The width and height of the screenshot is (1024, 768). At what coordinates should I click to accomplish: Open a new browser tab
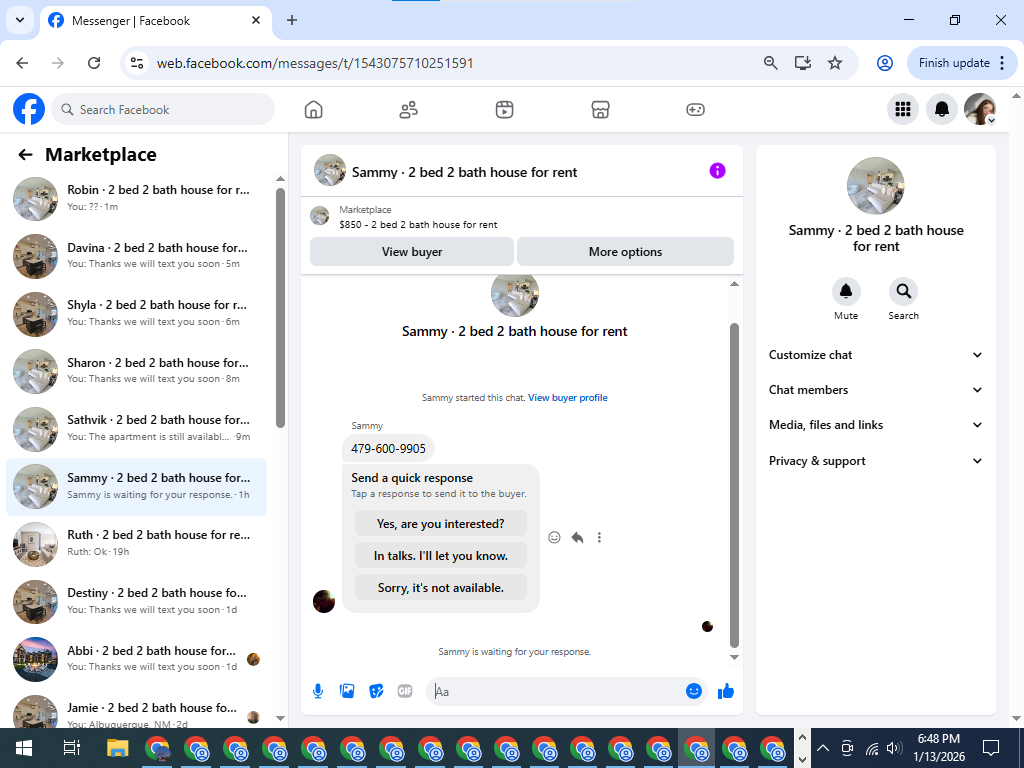[x=292, y=20]
